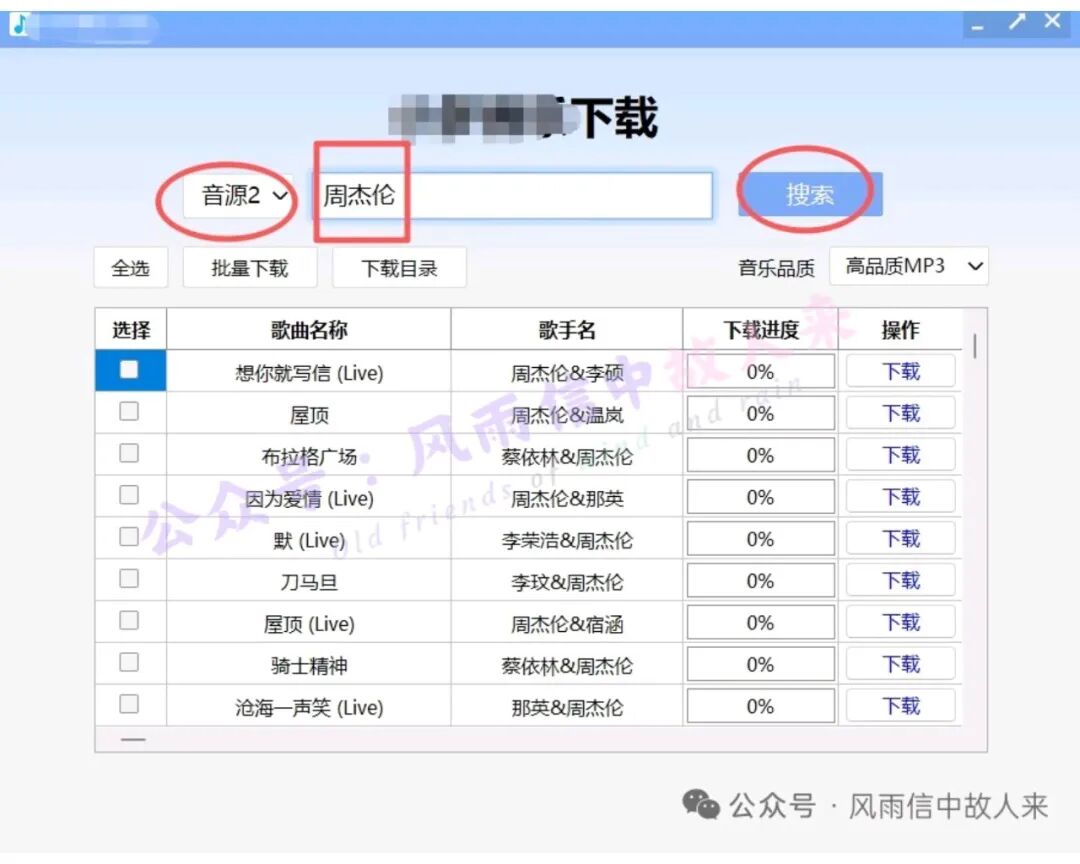Tick the checkbox for 布拉格广场

pyautogui.click(x=129, y=453)
